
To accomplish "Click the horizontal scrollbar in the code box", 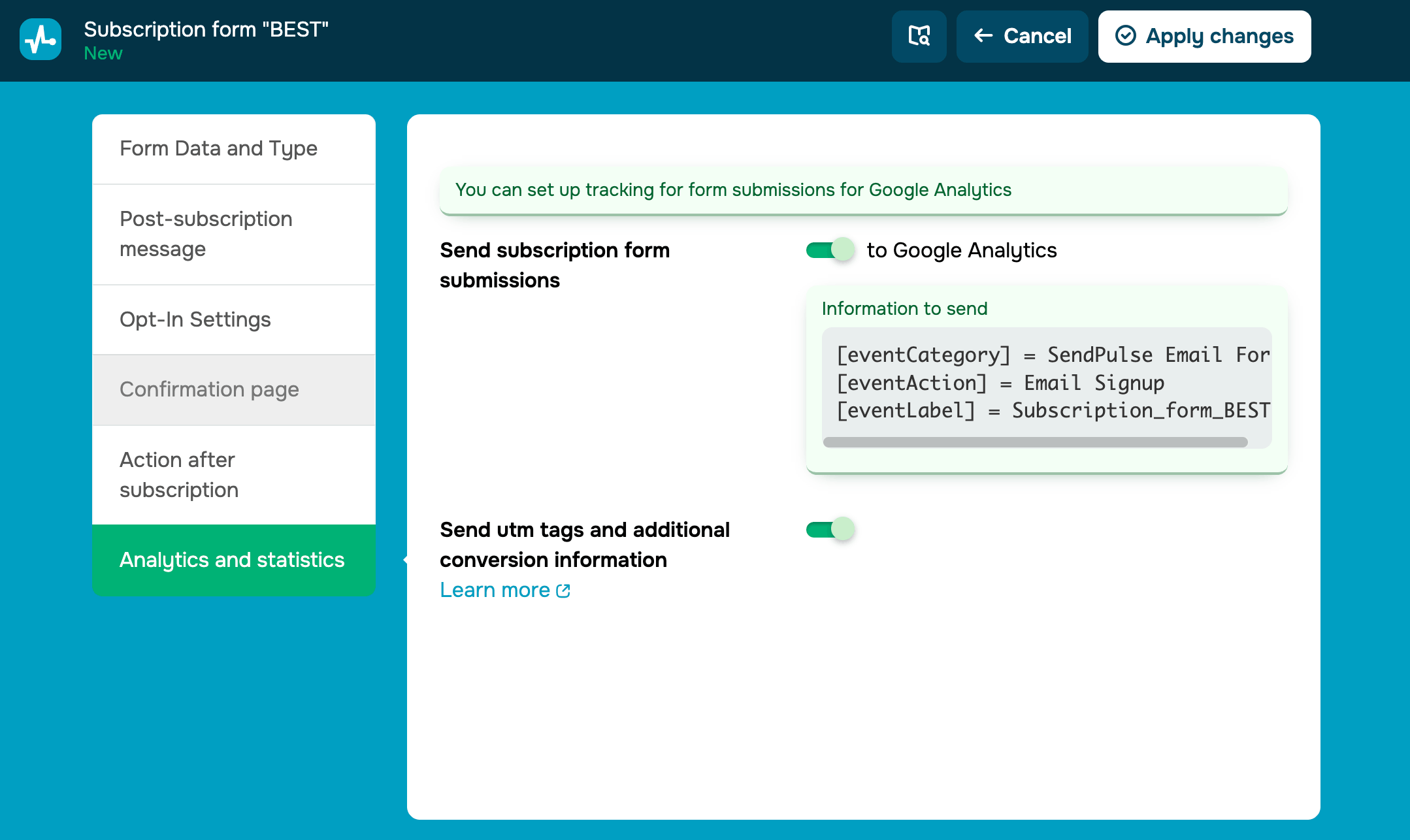I will pos(1035,442).
